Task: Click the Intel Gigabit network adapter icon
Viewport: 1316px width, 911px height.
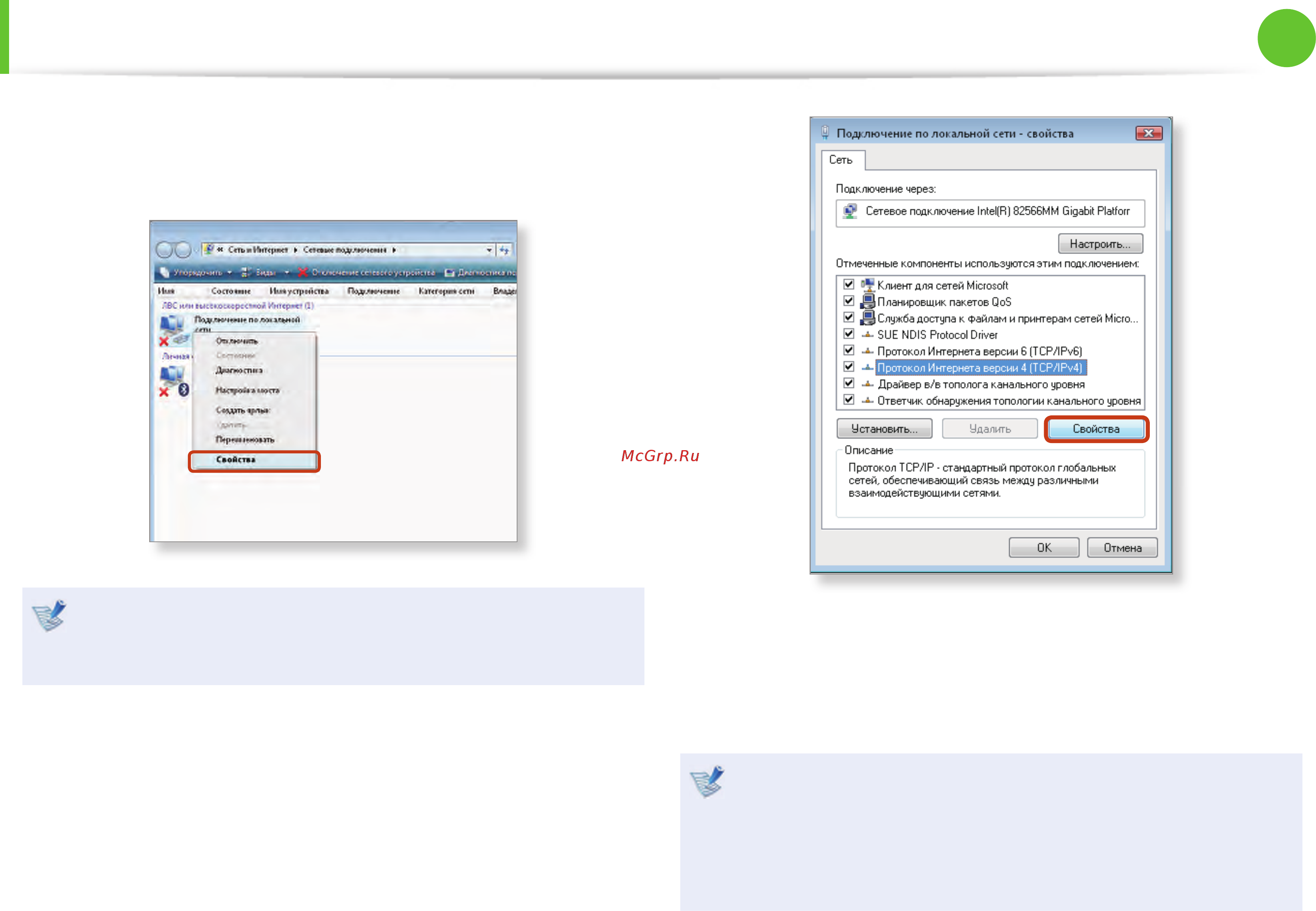Action: tap(849, 211)
